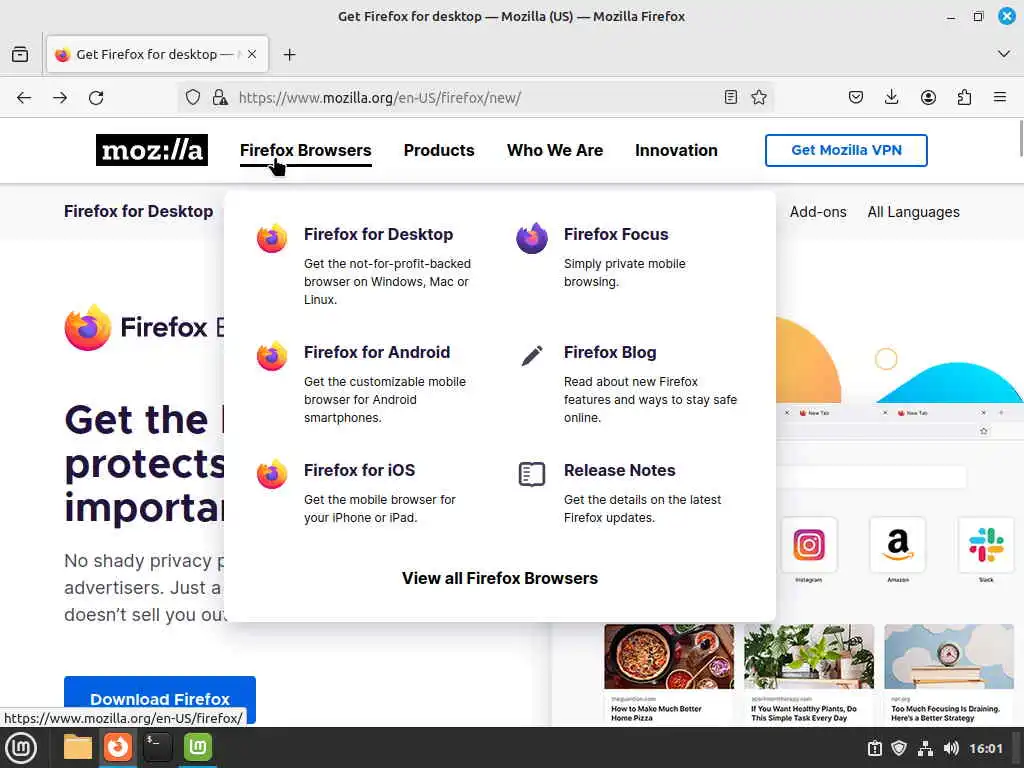Image resolution: width=1024 pixels, height=768 pixels.
Task: Click the Amazon shortcut tile
Action: (x=898, y=545)
